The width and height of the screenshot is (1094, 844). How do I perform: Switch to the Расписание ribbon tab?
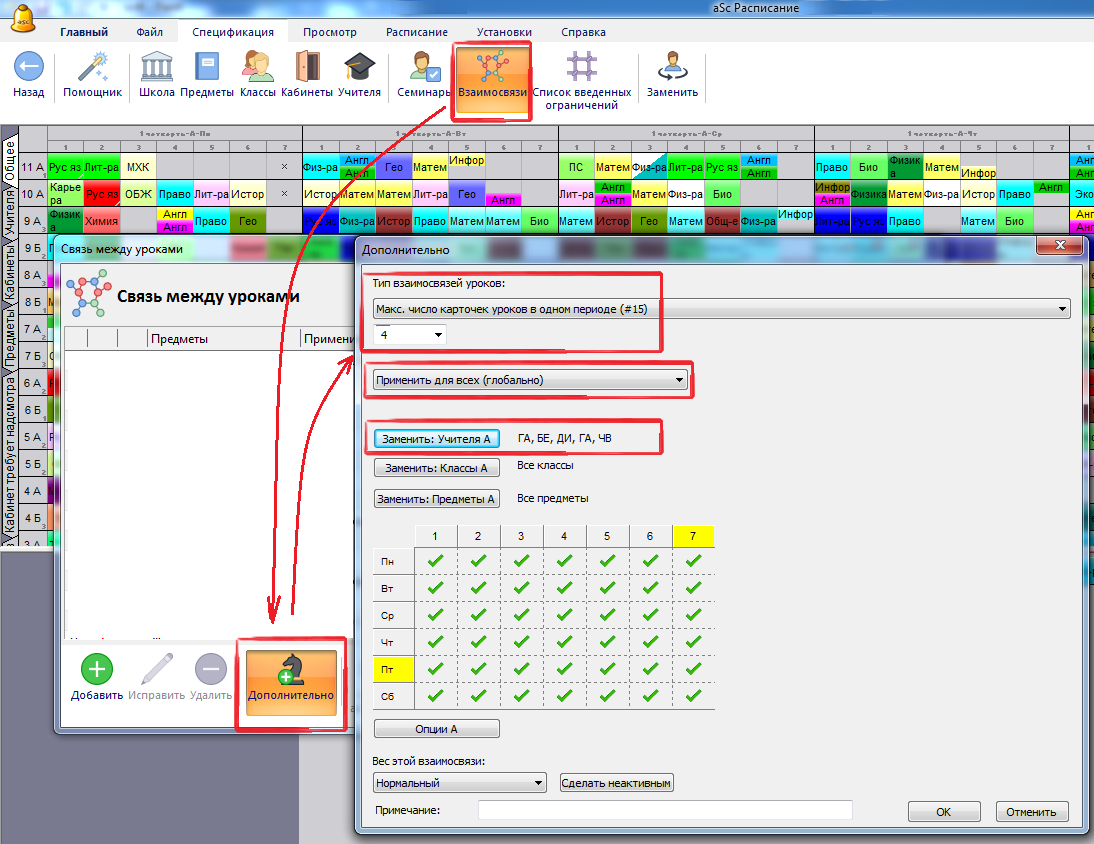[416, 32]
